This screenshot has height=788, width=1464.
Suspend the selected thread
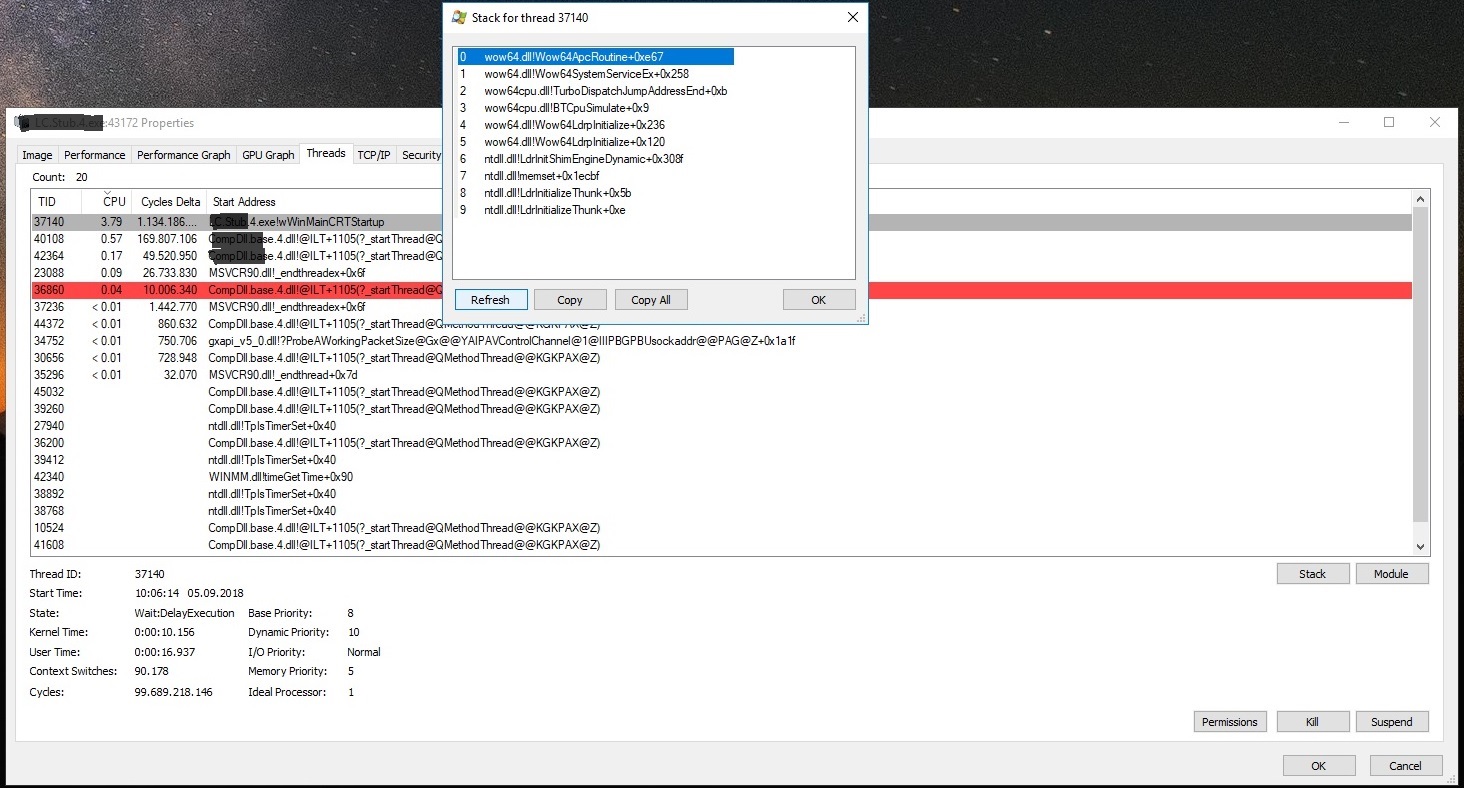(x=1392, y=722)
